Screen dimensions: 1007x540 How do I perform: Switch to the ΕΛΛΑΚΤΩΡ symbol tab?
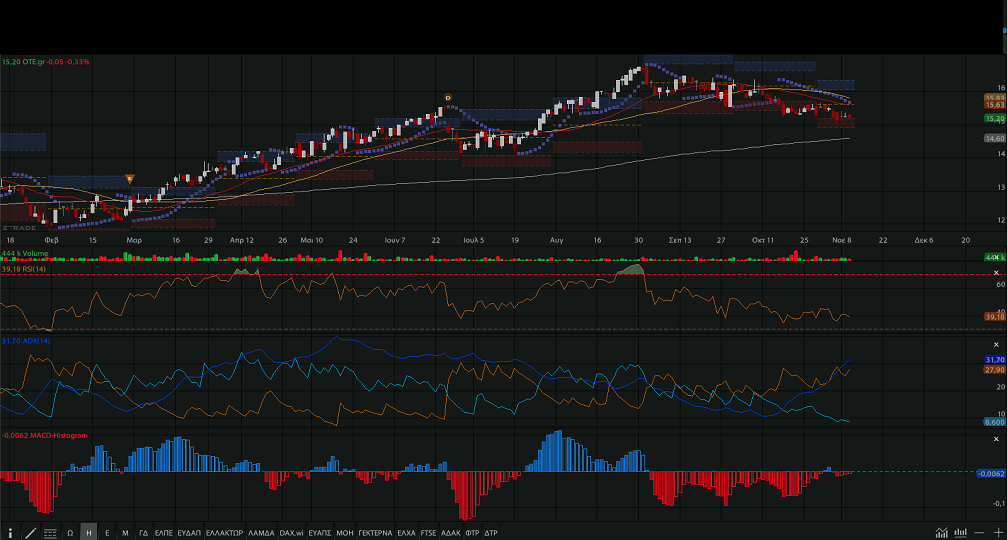click(x=224, y=533)
